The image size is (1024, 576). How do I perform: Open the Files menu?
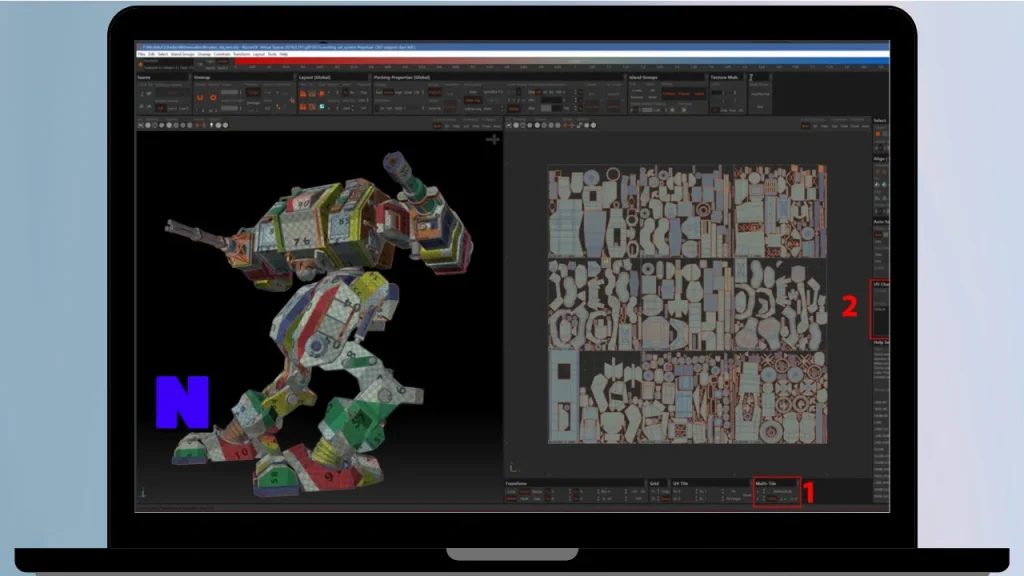pos(142,54)
